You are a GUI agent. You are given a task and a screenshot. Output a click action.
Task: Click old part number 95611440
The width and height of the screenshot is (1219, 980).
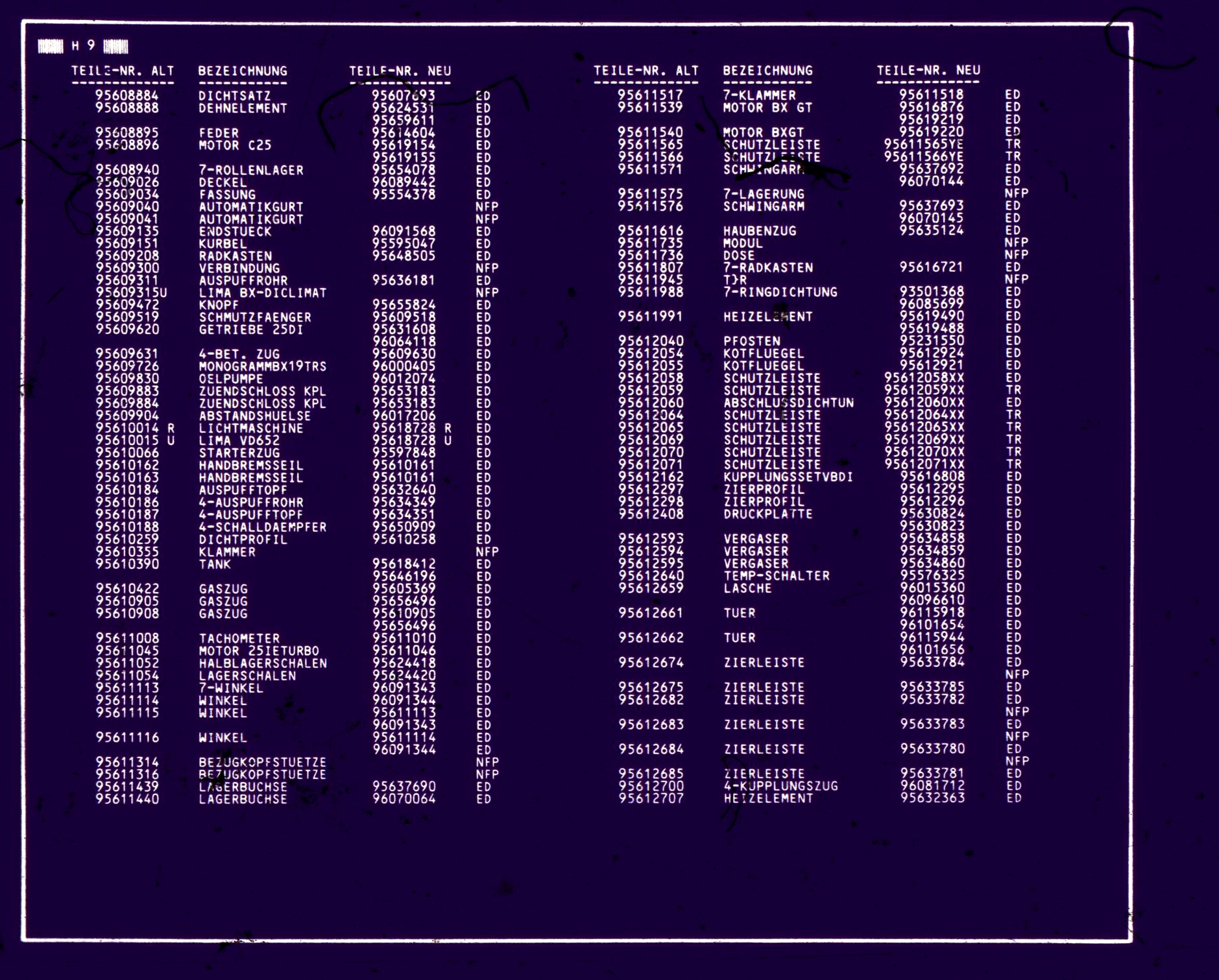(x=127, y=799)
